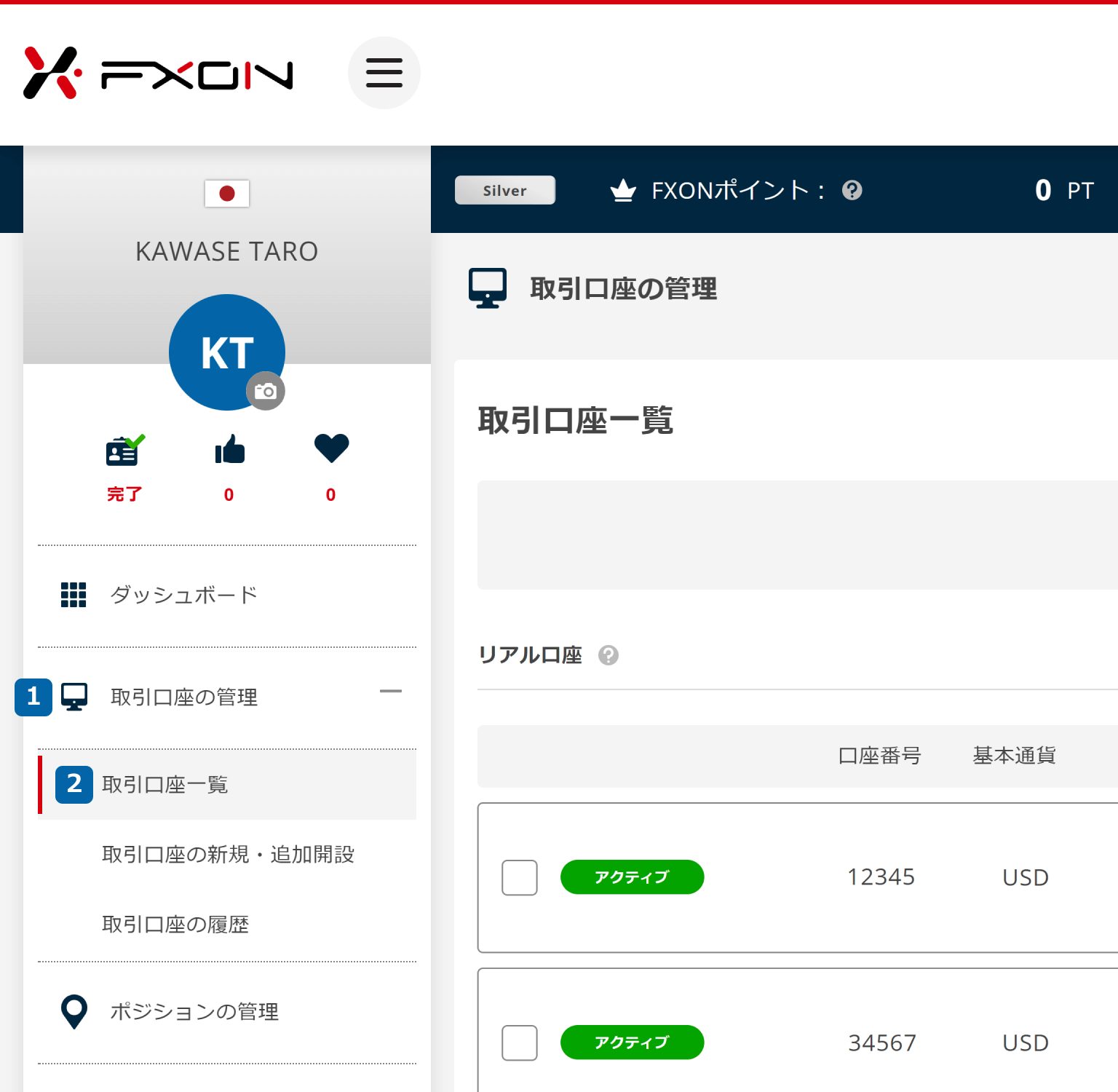This screenshot has height=1092, width=1118.
Task: Click account number 34567
Action: pos(881,1042)
